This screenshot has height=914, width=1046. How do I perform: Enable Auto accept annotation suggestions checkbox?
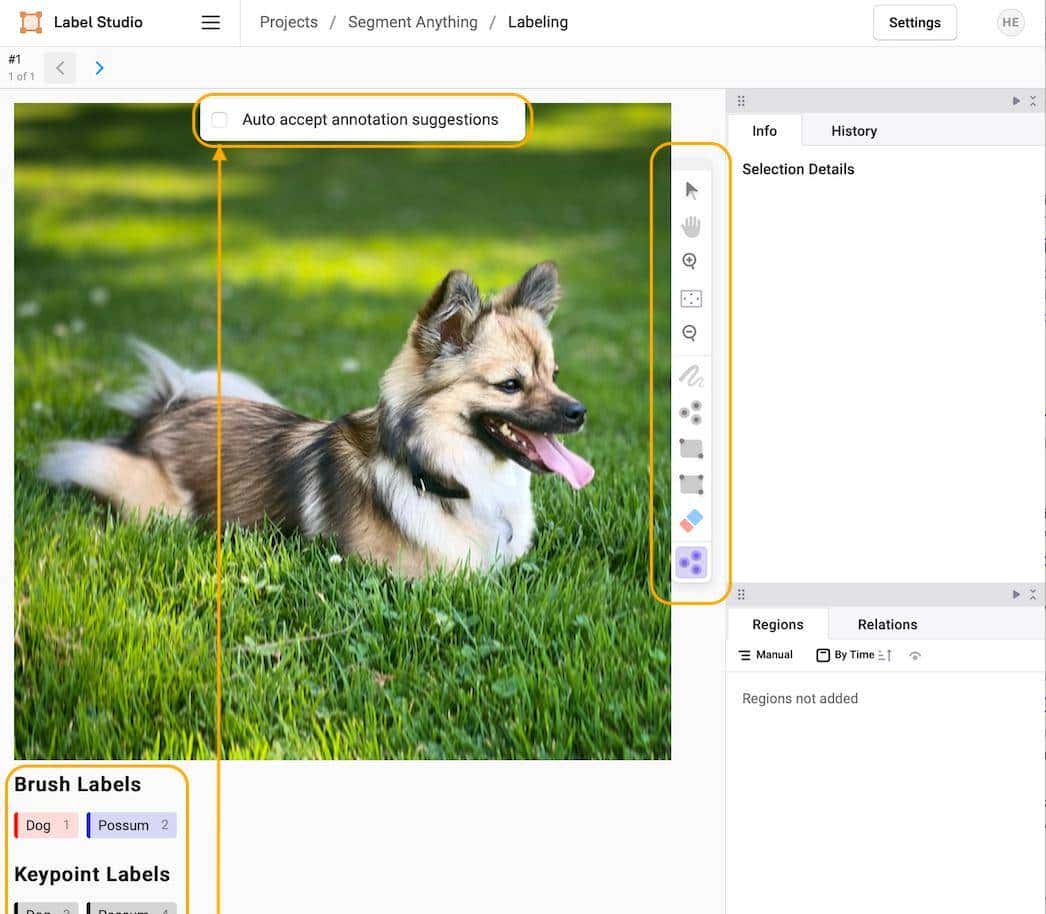click(x=220, y=120)
